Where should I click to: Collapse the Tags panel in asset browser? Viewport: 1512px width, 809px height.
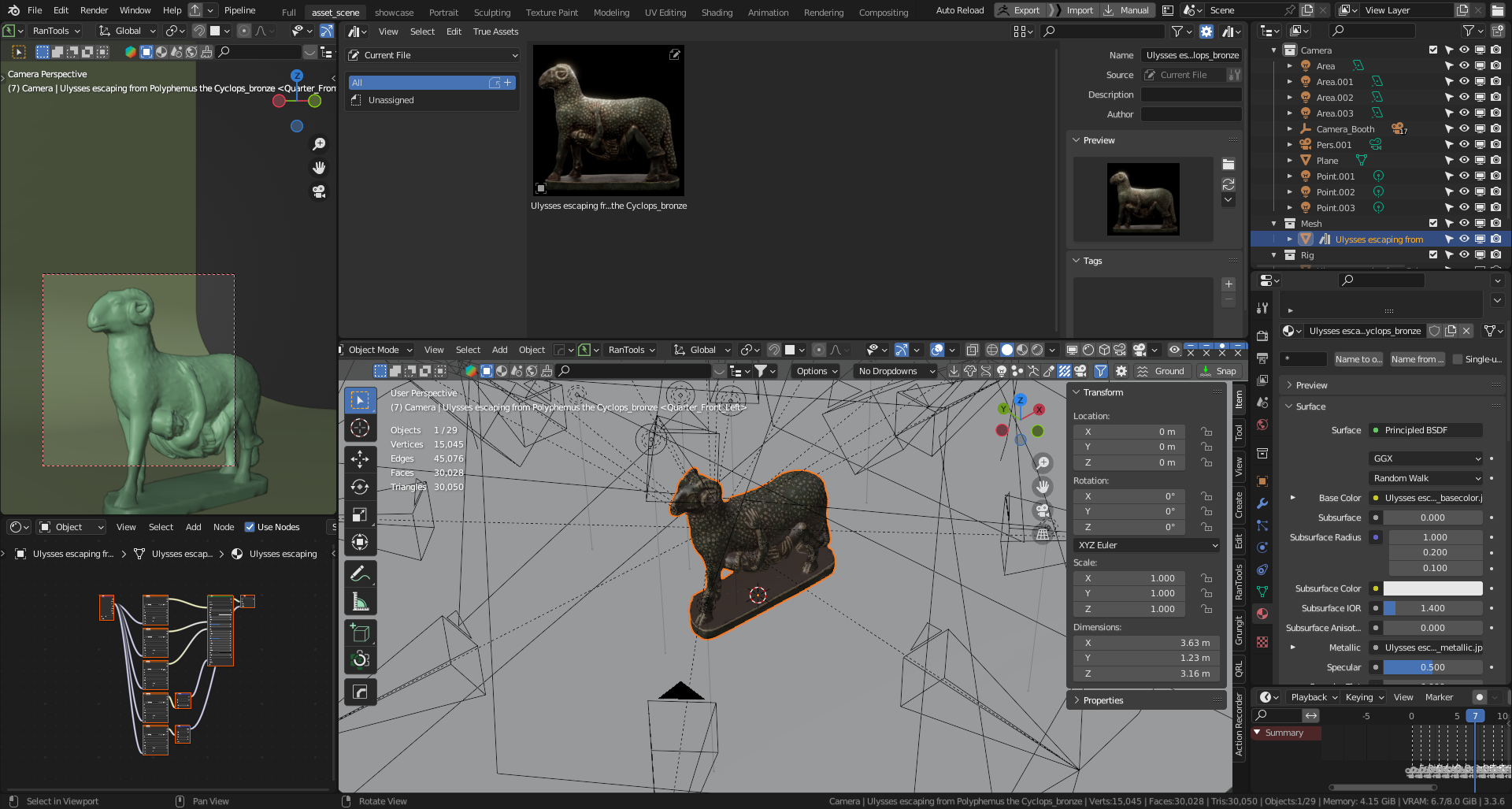coord(1092,261)
